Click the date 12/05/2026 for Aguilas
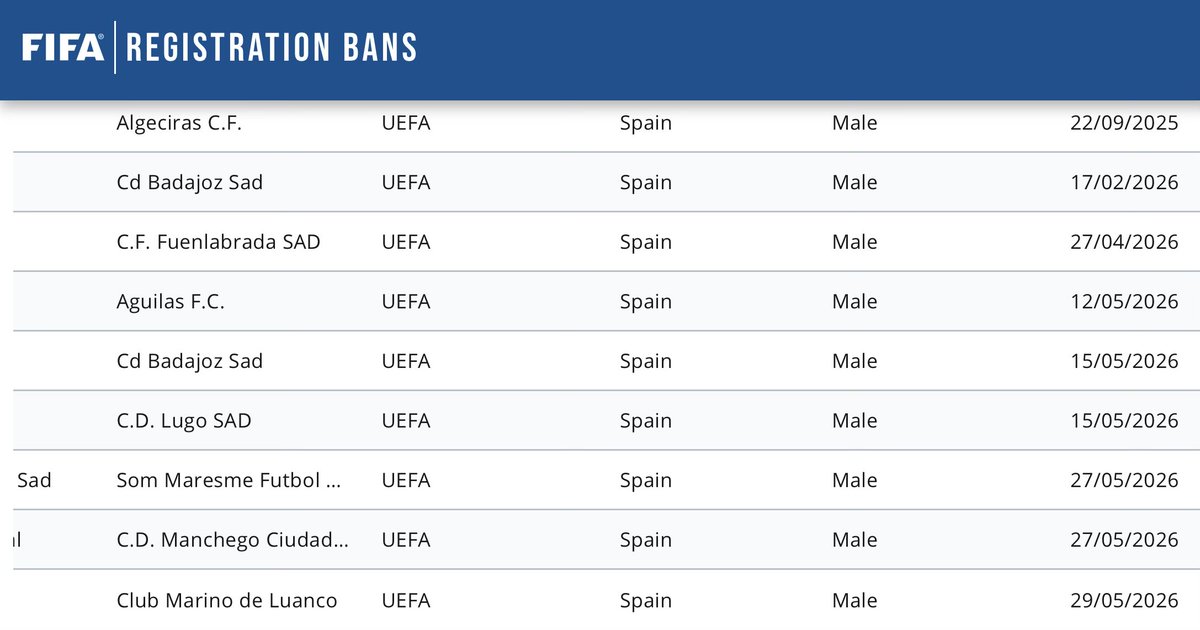This screenshot has width=1200, height=630. pos(1124,301)
